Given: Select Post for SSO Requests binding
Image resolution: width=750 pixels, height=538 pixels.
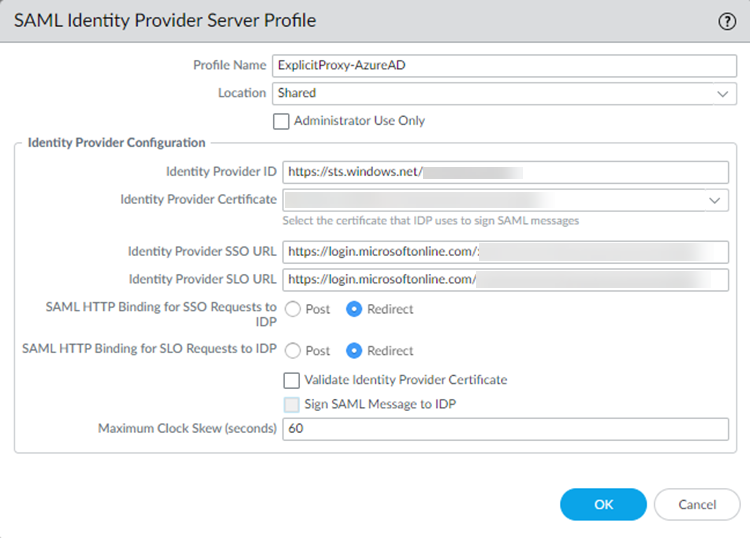Looking at the screenshot, I should tap(293, 309).
